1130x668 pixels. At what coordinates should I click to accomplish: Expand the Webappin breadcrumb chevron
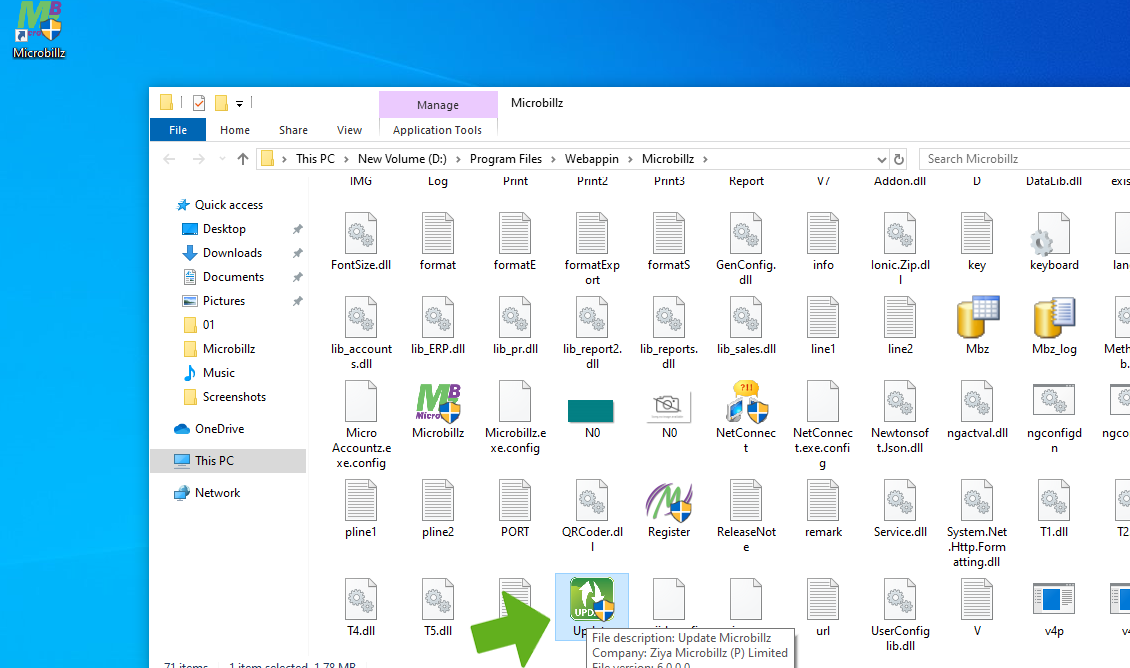click(631, 159)
